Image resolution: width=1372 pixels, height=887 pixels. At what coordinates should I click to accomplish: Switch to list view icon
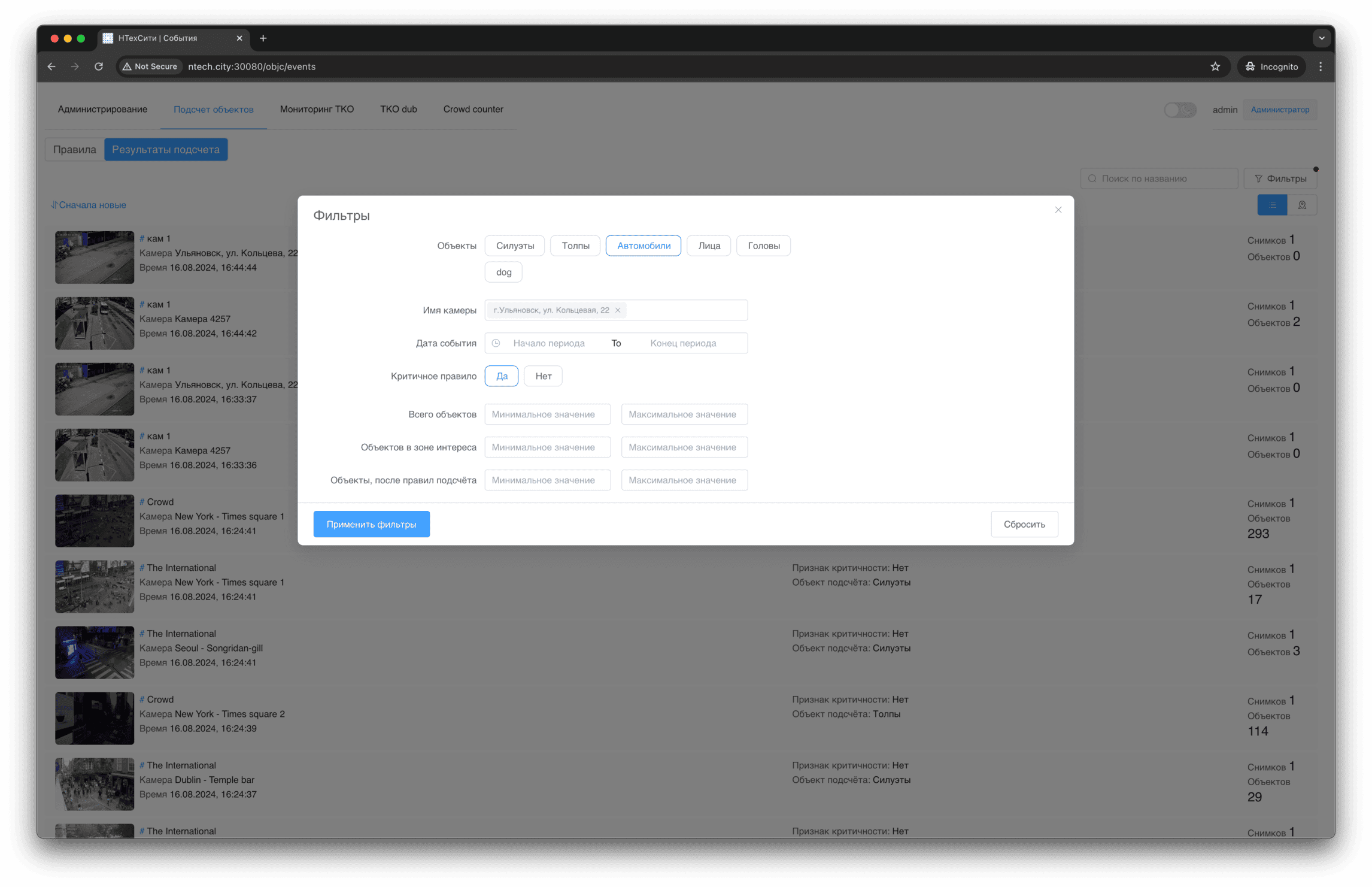pos(1271,205)
